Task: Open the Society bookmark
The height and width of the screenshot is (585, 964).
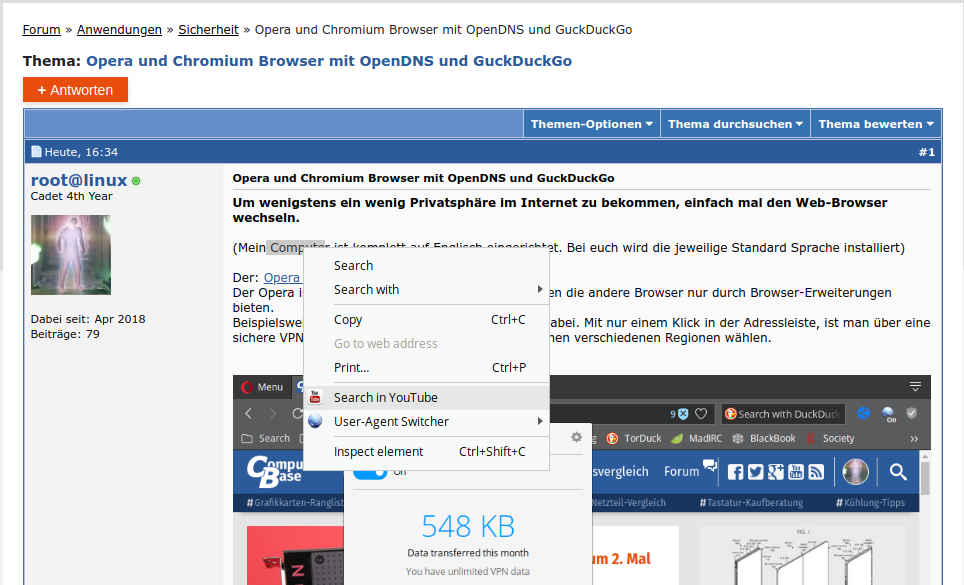Action: click(830, 438)
